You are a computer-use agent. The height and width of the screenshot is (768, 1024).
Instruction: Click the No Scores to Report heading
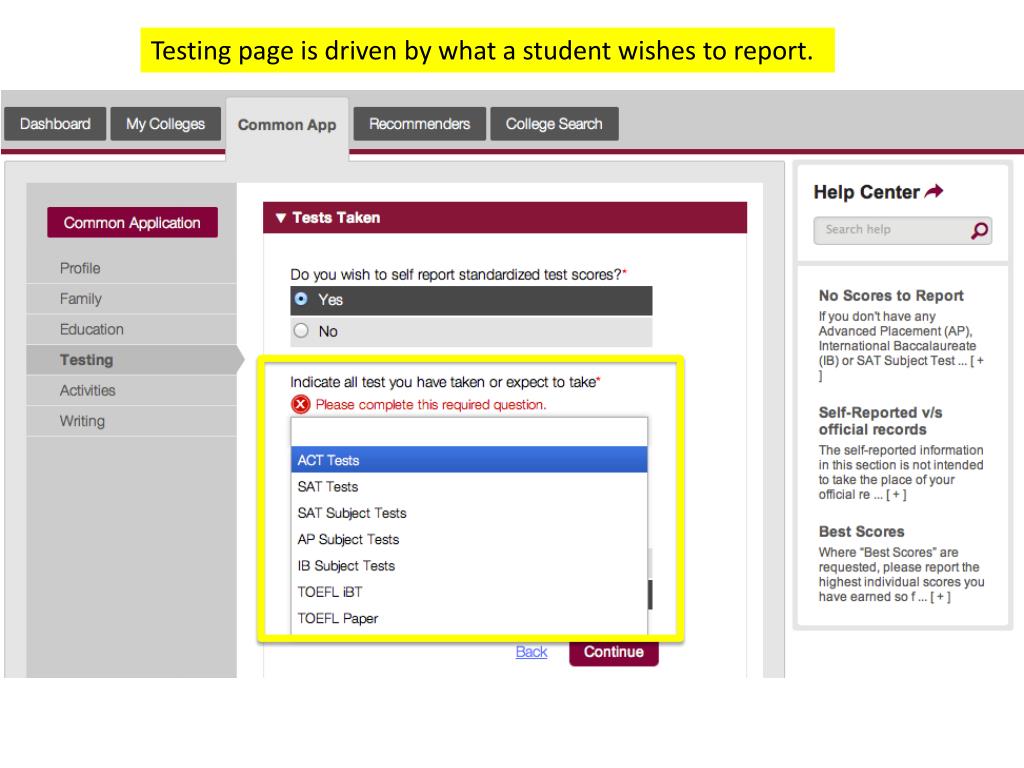coord(891,295)
